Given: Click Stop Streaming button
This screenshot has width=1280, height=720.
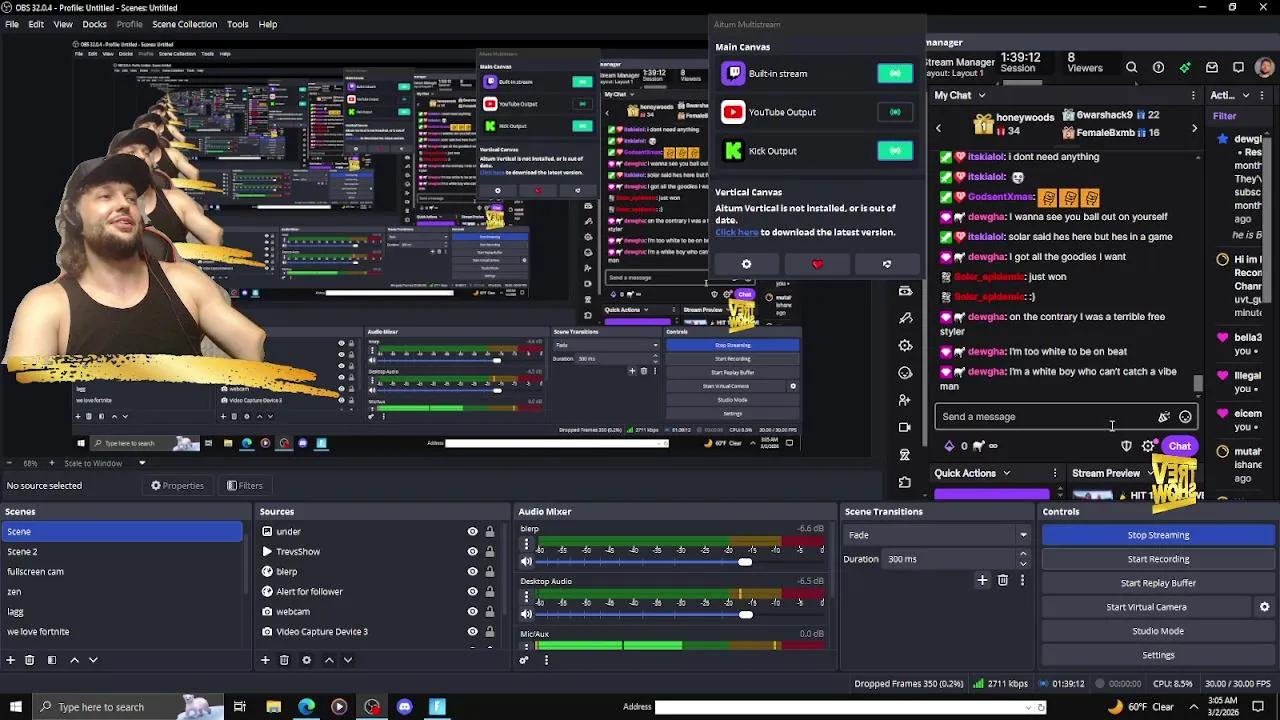Looking at the screenshot, I should 1158,535.
